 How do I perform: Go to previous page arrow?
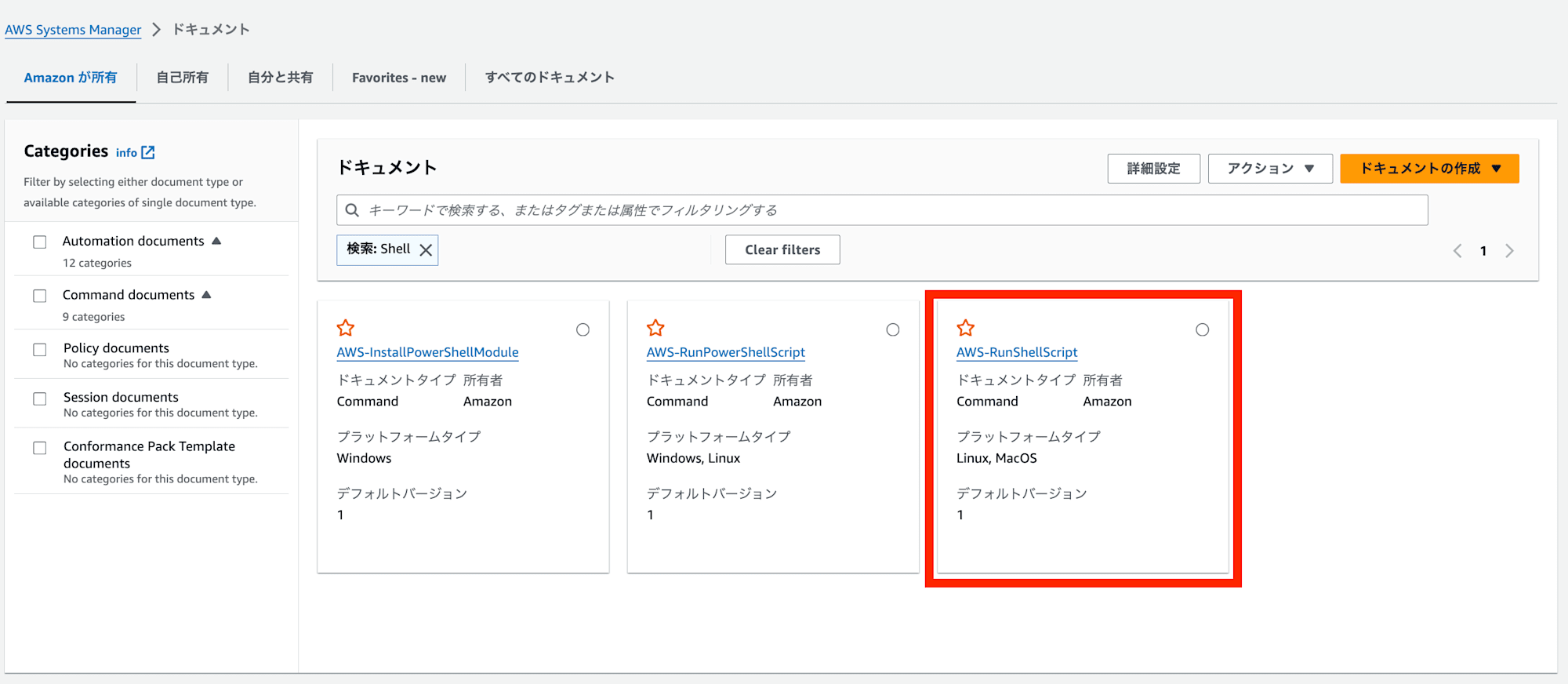pyautogui.click(x=1457, y=251)
